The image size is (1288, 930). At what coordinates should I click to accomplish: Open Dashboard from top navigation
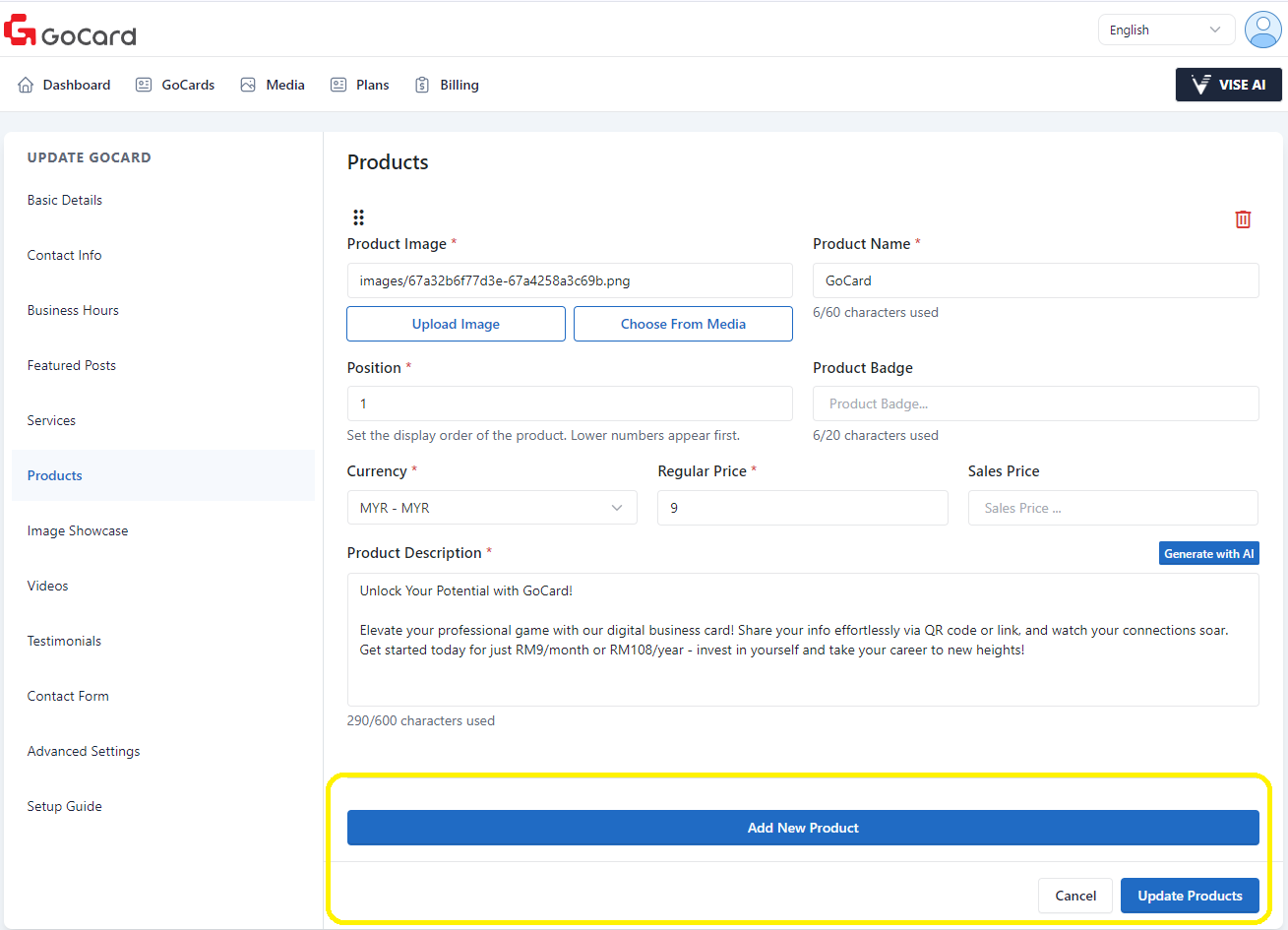pos(65,85)
